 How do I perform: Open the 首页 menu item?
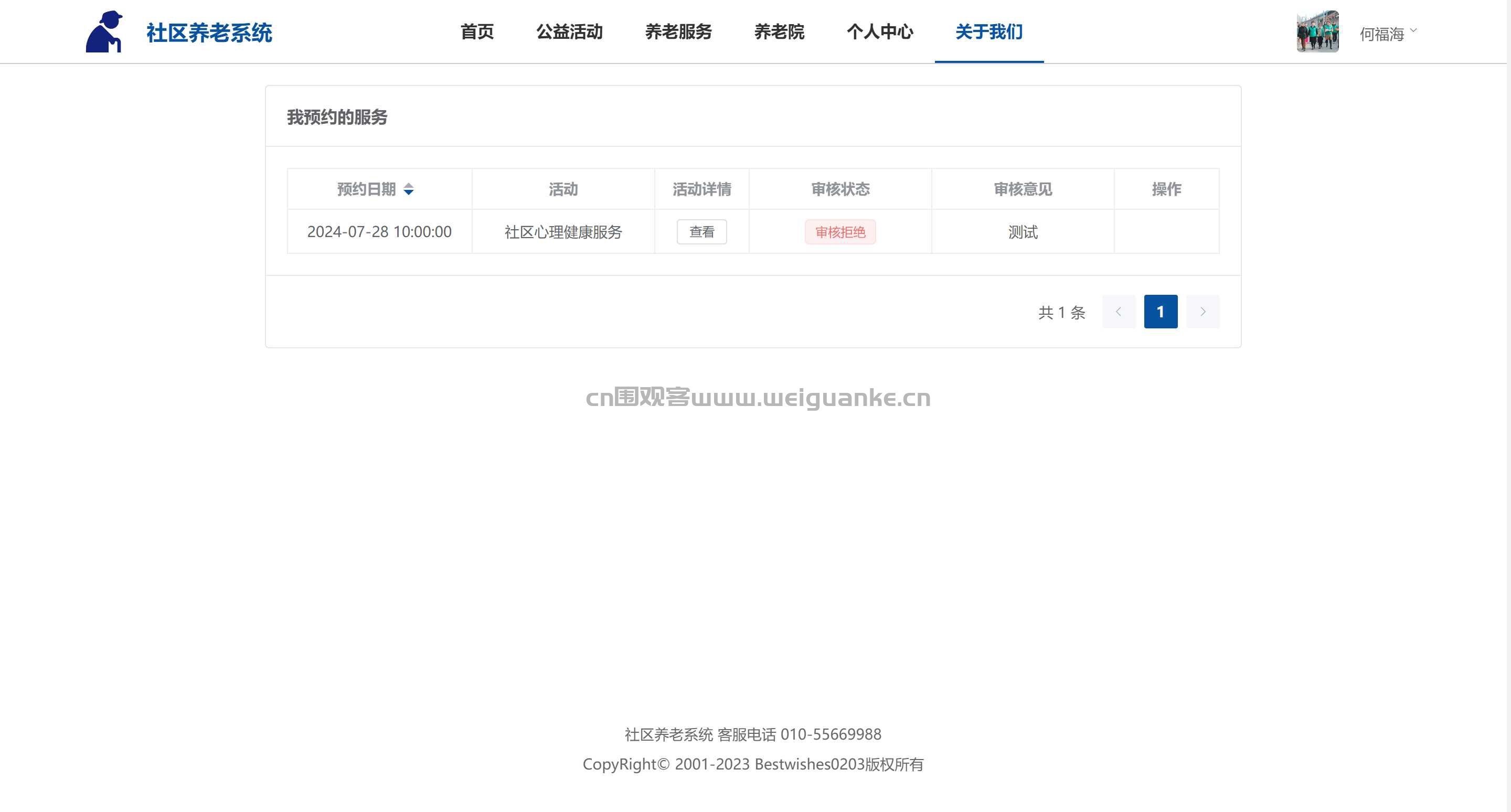477,31
